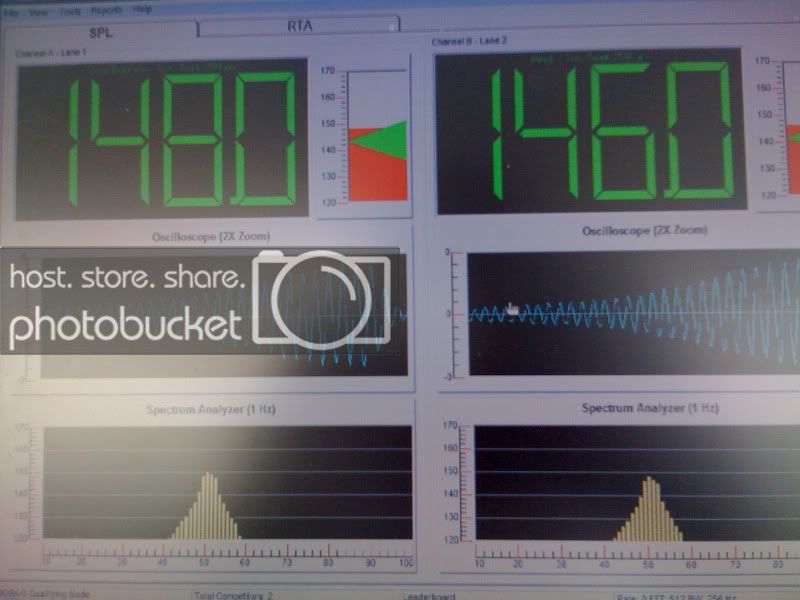Click the Qualifying Mode status bar entry
Image resolution: width=800 pixels, height=600 pixels.
46,594
